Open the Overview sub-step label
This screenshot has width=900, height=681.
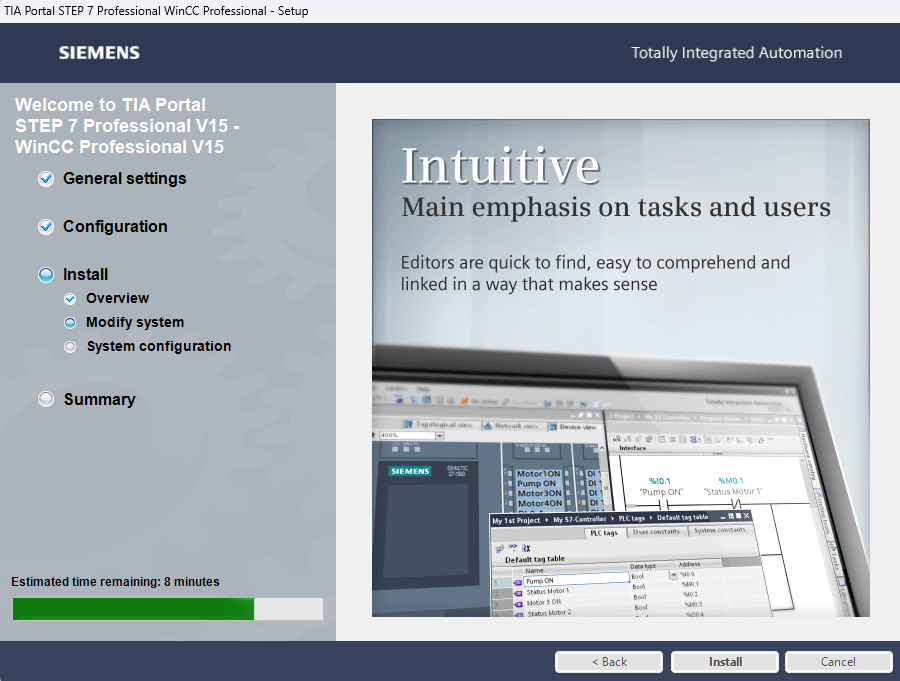(117, 299)
